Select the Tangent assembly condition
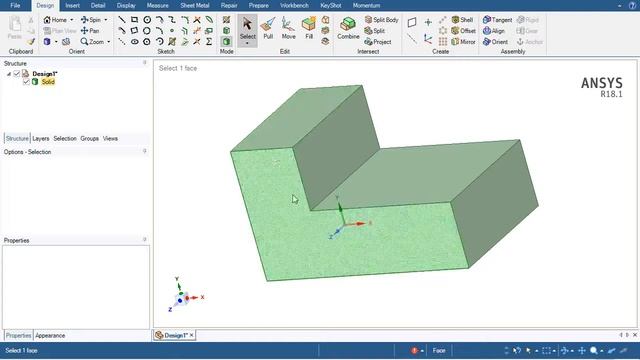This screenshot has width=640, height=360. tap(497, 20)
